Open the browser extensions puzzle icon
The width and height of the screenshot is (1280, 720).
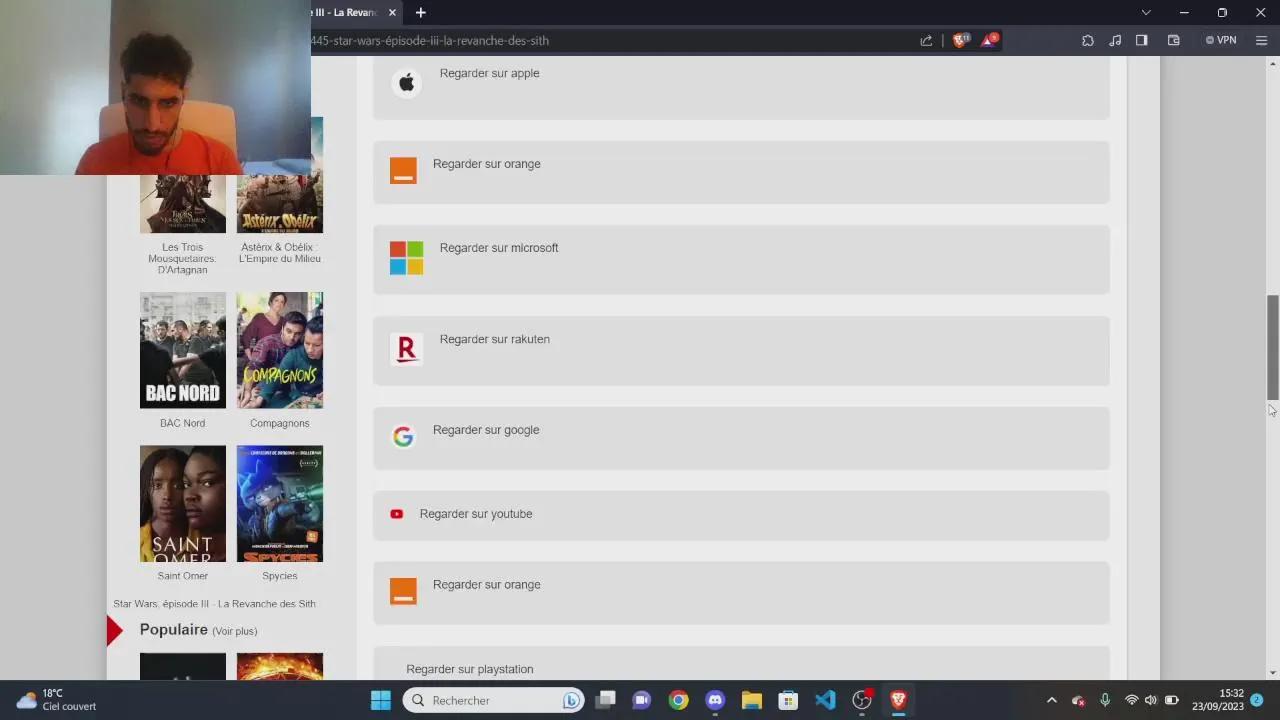[1087, 40]
